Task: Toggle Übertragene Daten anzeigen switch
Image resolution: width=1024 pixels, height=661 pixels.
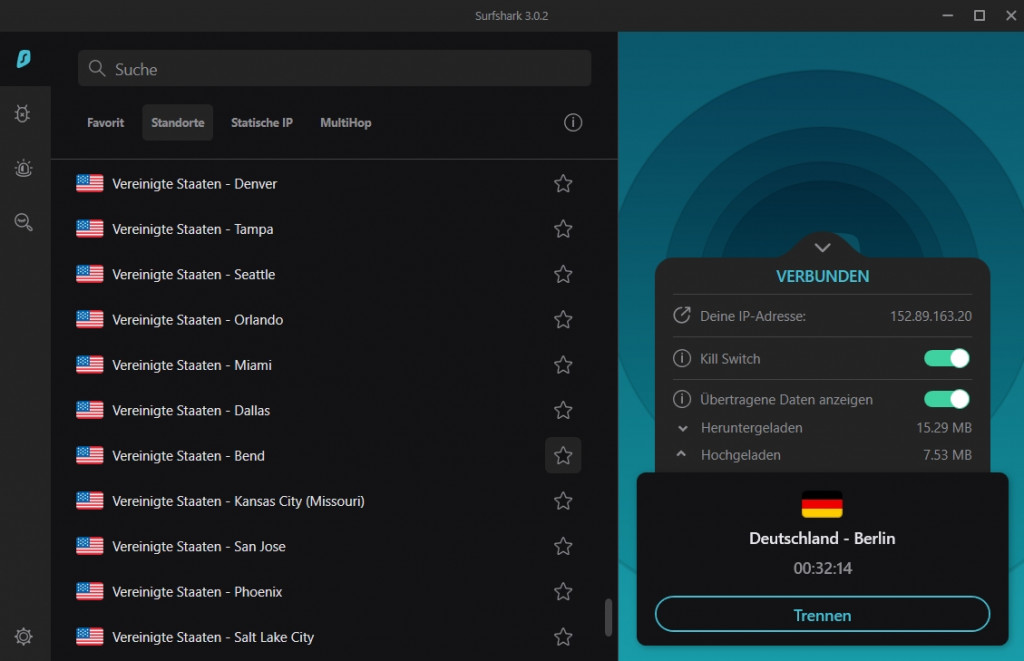Action: coord(946,399)
